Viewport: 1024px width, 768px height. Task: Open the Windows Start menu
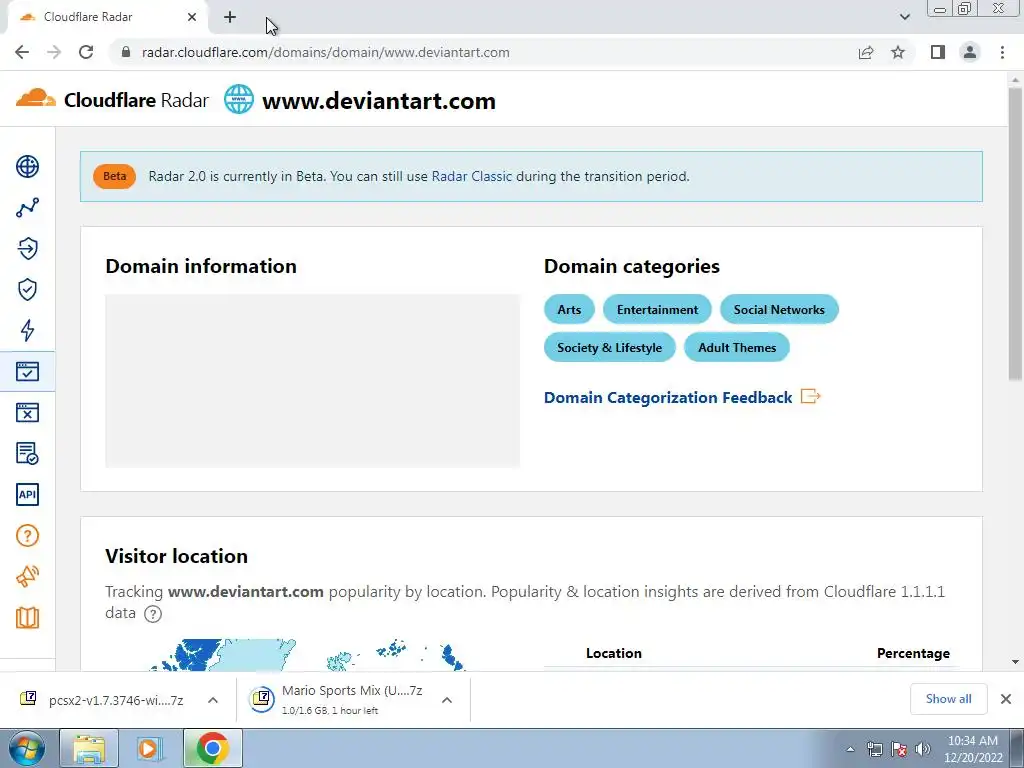click(26, 748)
